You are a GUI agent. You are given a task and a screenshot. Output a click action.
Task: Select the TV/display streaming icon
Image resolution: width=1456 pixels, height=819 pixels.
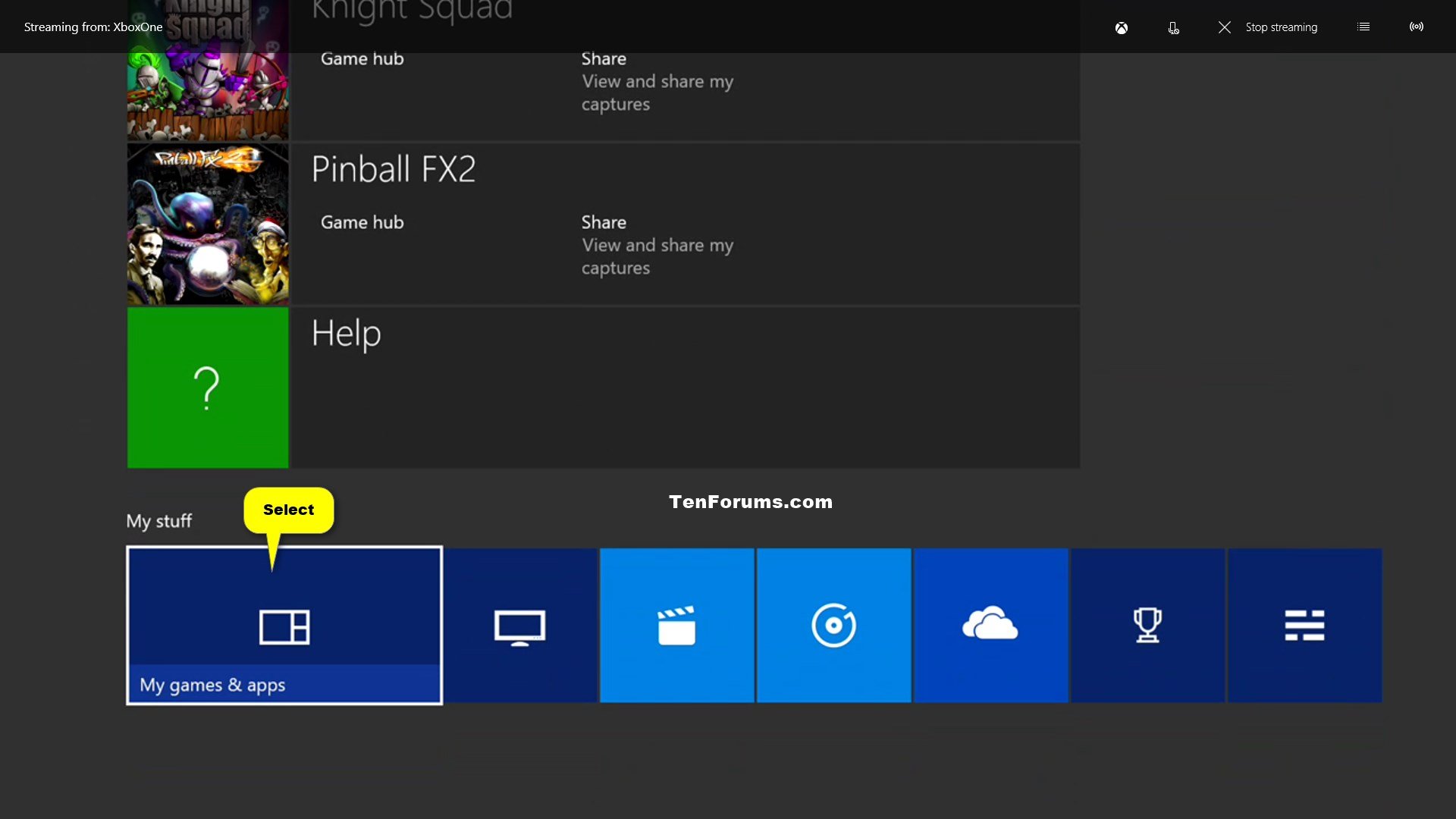(520, 625)
